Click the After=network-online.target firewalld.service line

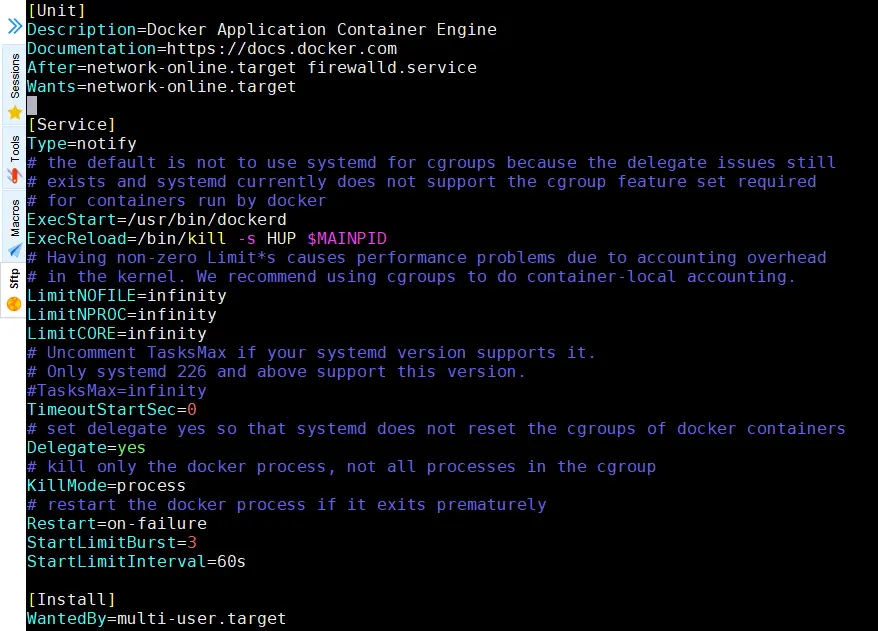coord(252,68)
